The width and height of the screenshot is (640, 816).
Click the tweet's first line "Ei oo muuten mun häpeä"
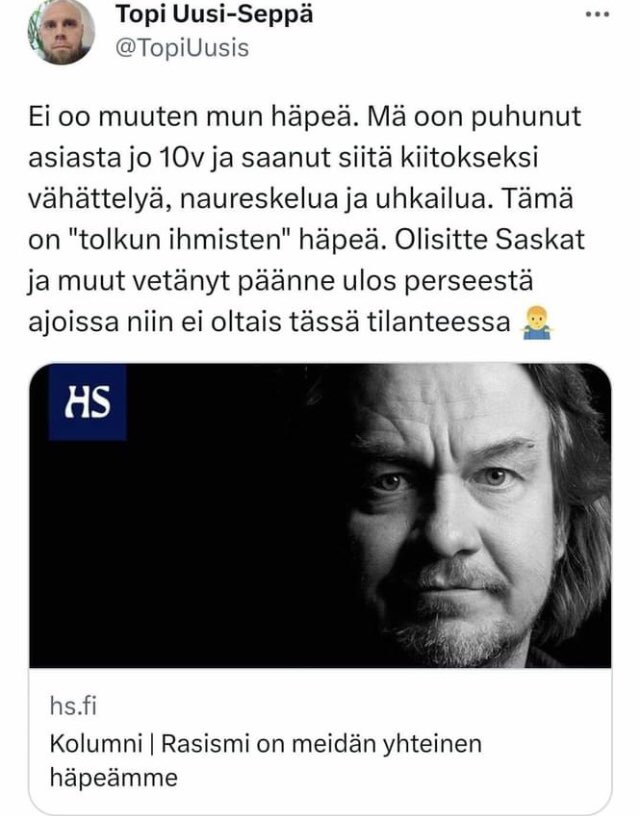click(189, 117)
